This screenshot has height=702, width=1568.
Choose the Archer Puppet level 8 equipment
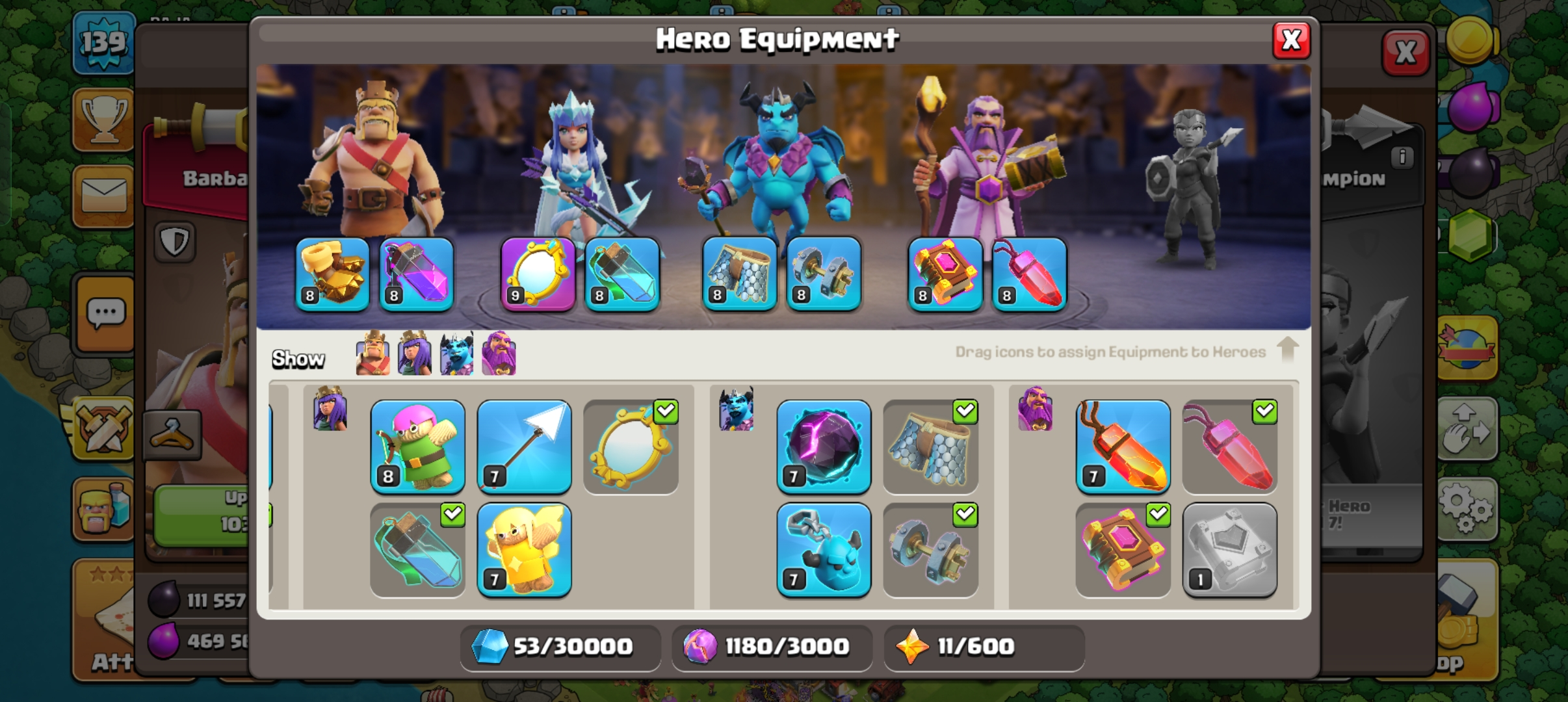[x=418, y=447]
